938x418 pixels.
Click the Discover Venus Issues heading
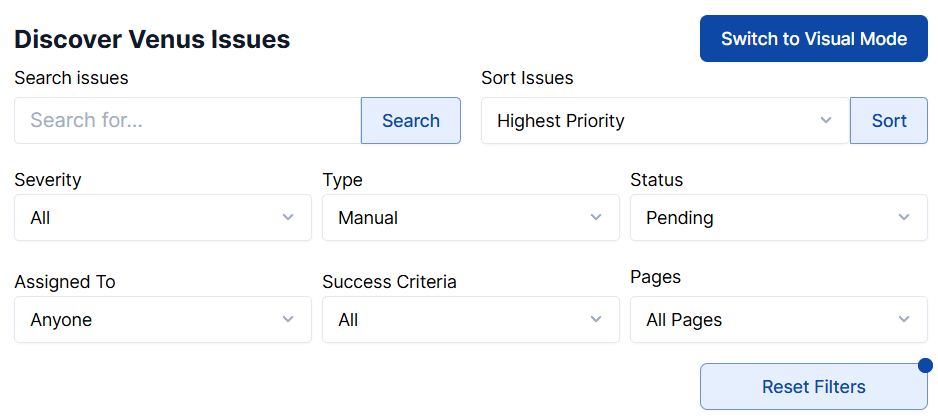152,40
